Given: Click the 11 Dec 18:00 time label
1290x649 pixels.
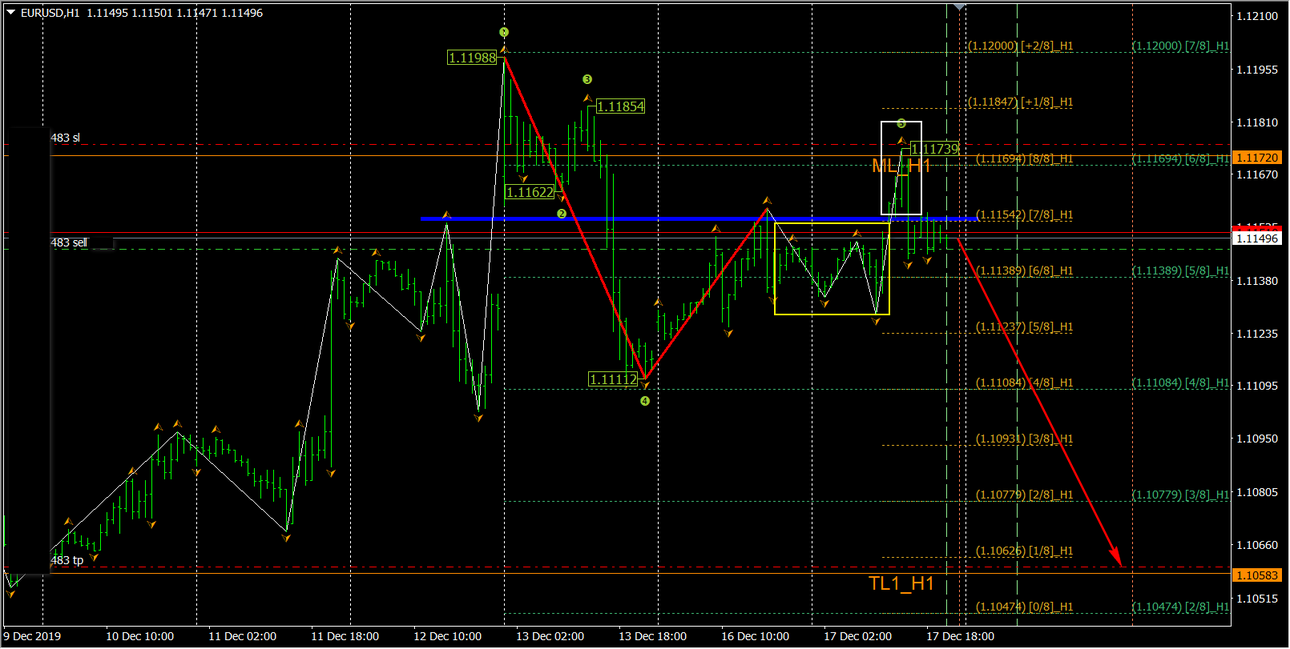Looking at the screenshot, I should point(344,636).
